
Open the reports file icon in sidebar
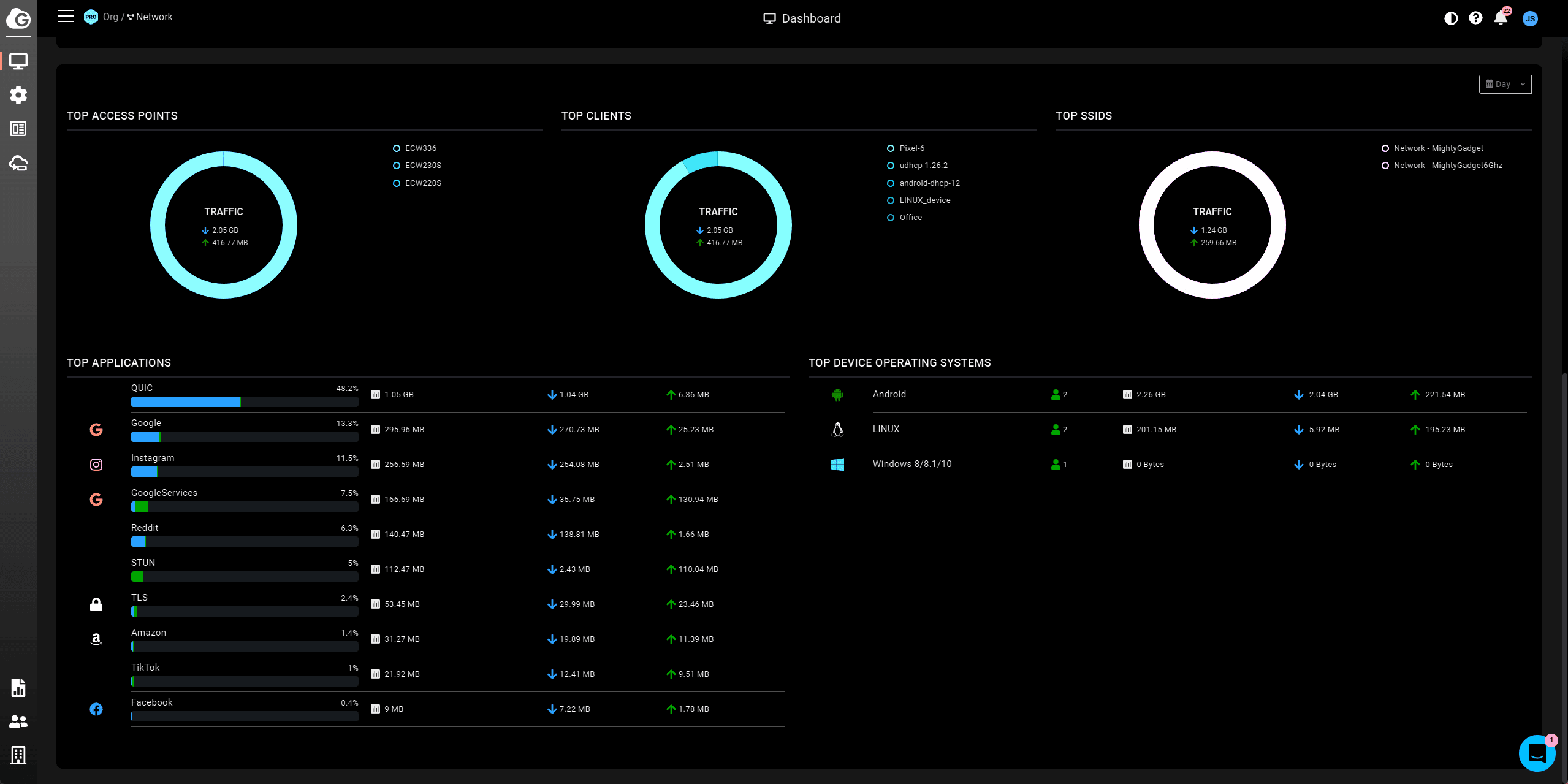coord(18,688)
